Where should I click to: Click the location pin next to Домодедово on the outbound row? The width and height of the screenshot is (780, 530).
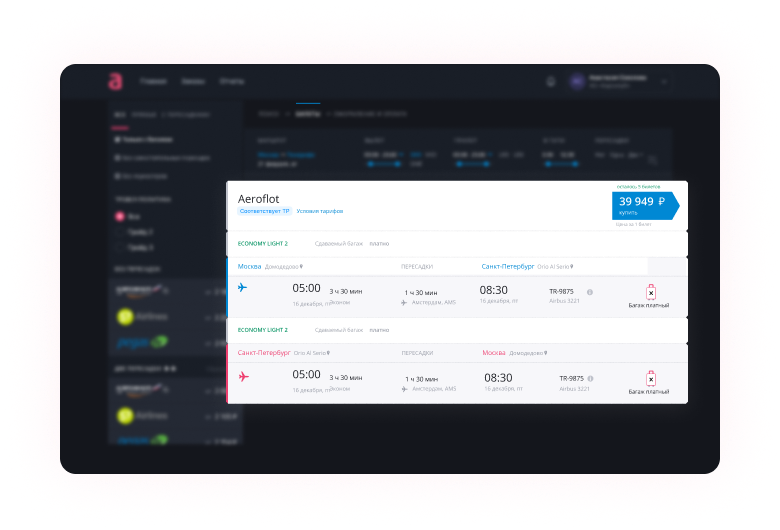click(301, 267)
